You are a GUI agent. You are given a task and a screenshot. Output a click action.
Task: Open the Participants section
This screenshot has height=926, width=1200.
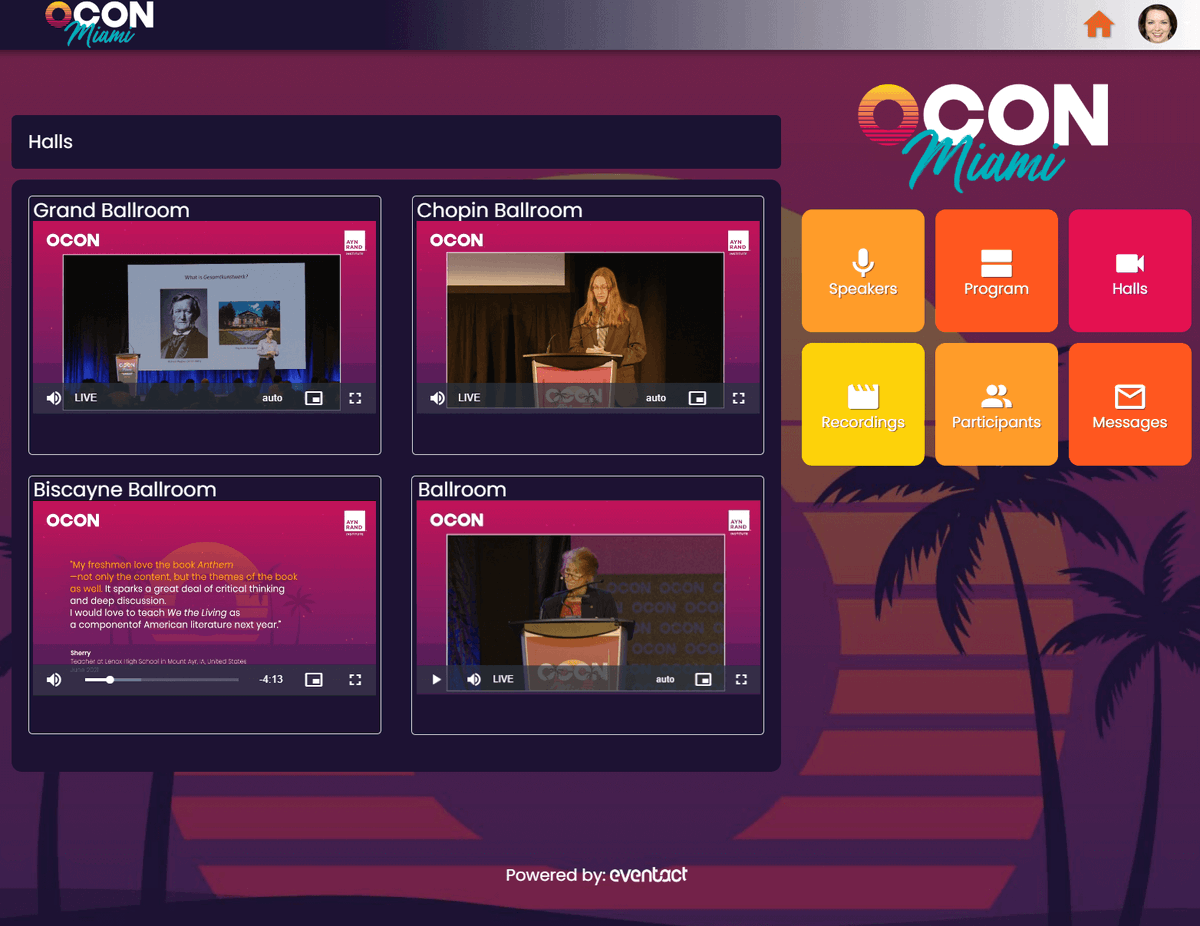[x=996, y=404]
